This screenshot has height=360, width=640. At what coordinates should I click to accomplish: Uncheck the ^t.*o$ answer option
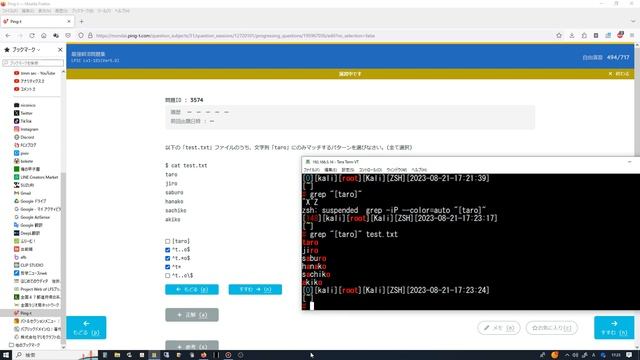tap(168, 258)
